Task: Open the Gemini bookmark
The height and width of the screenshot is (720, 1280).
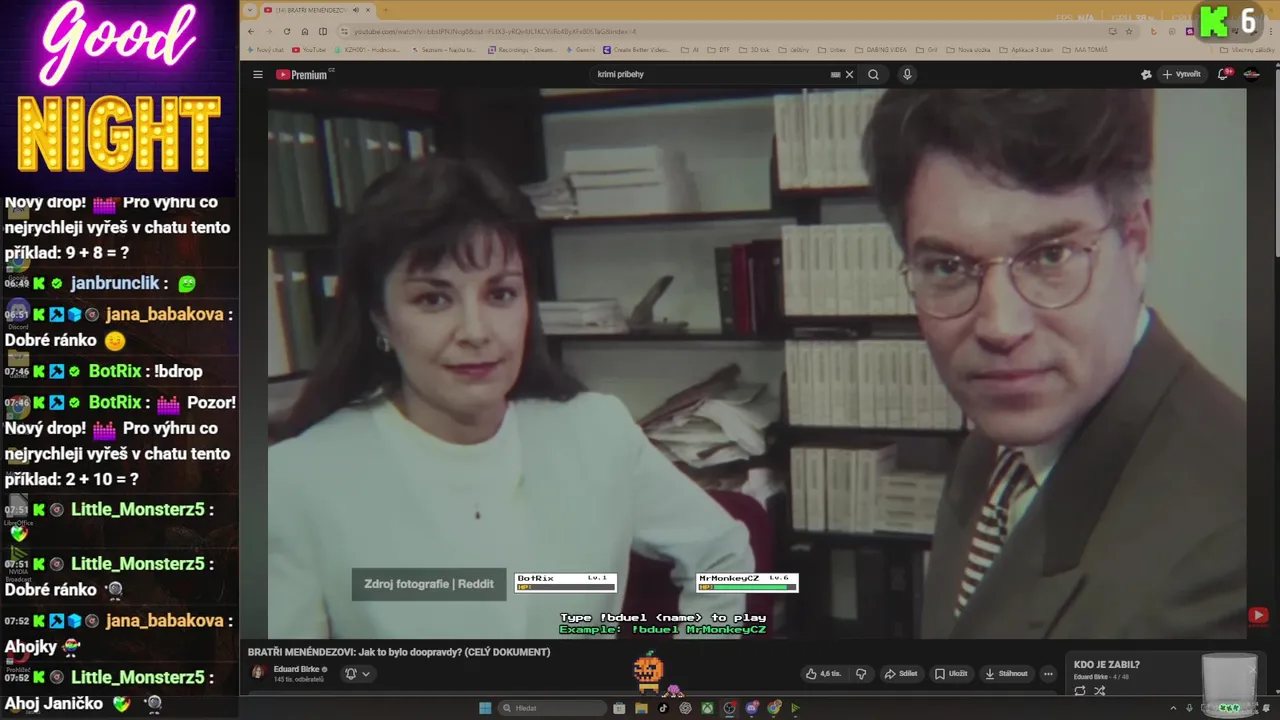Action: coord(579,50)
